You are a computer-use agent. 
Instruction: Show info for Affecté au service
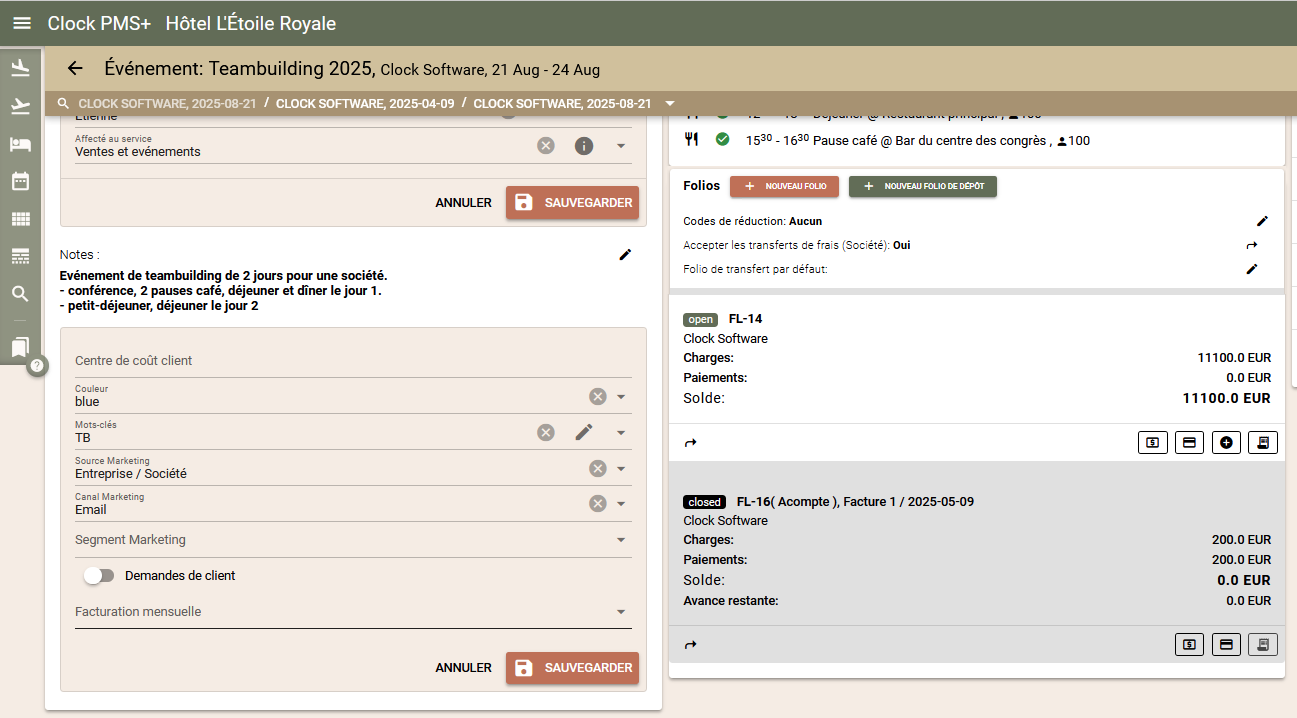pyautogui.click(x=584, y=146)
